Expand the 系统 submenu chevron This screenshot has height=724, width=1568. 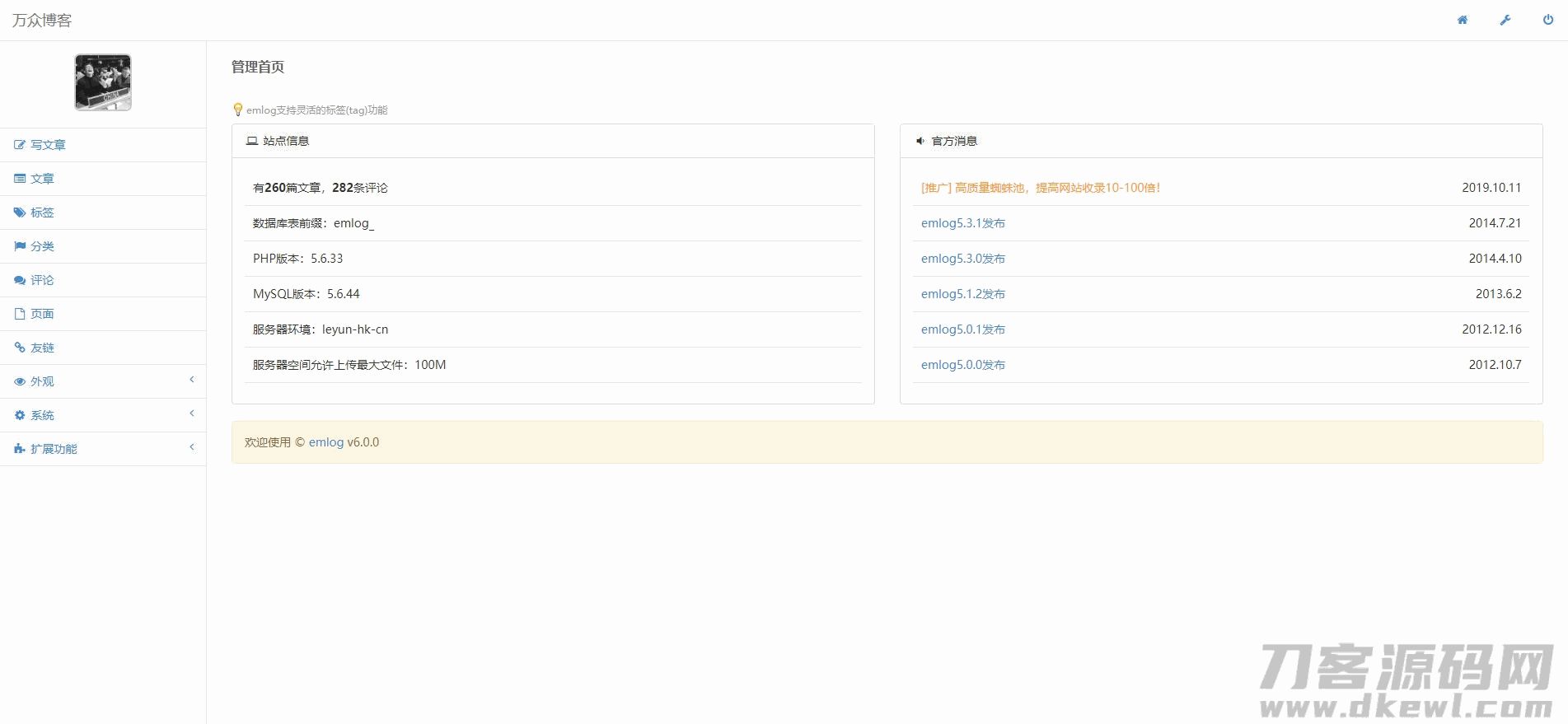click(192, 413)
